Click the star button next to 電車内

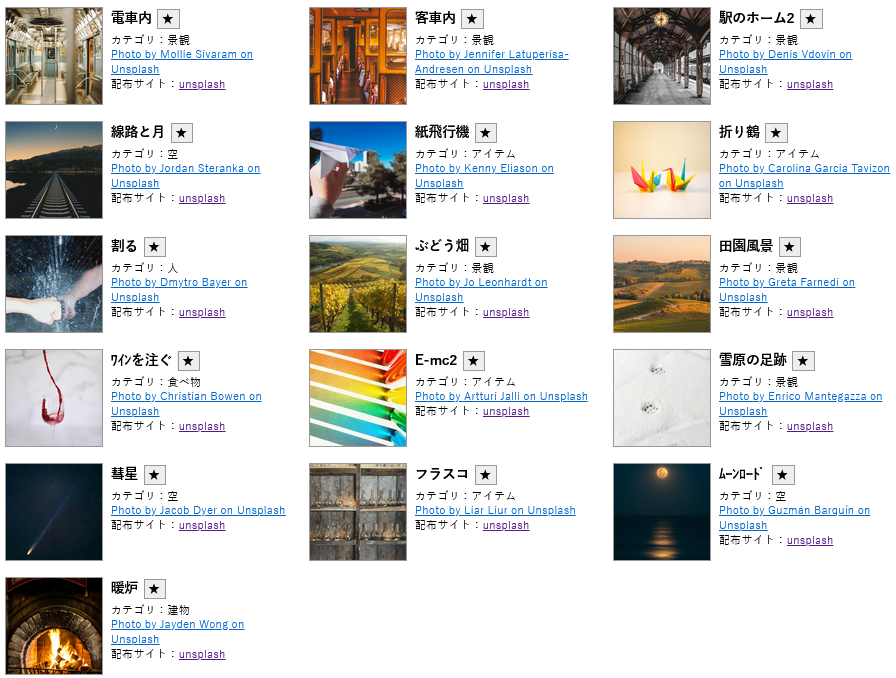[x=169, y=19]
